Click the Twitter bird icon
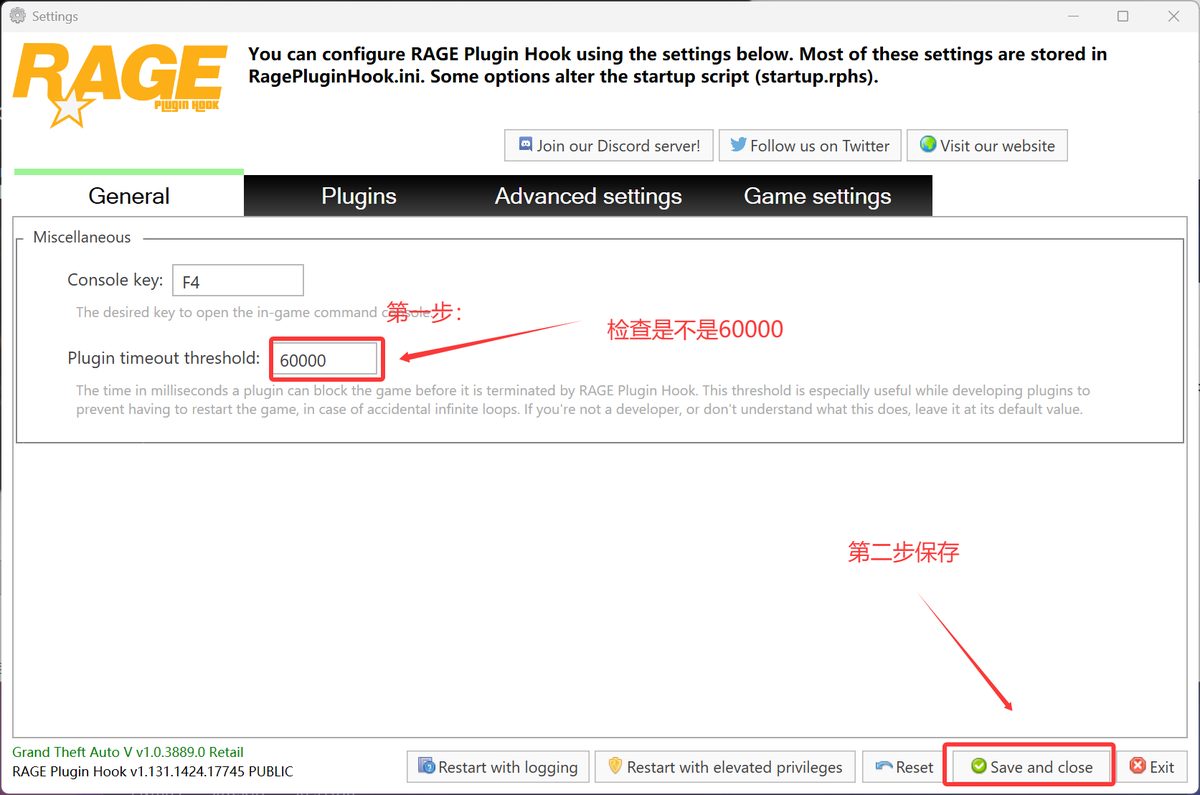This screenshot has height=795, width=1200. (x=738, y=145)
